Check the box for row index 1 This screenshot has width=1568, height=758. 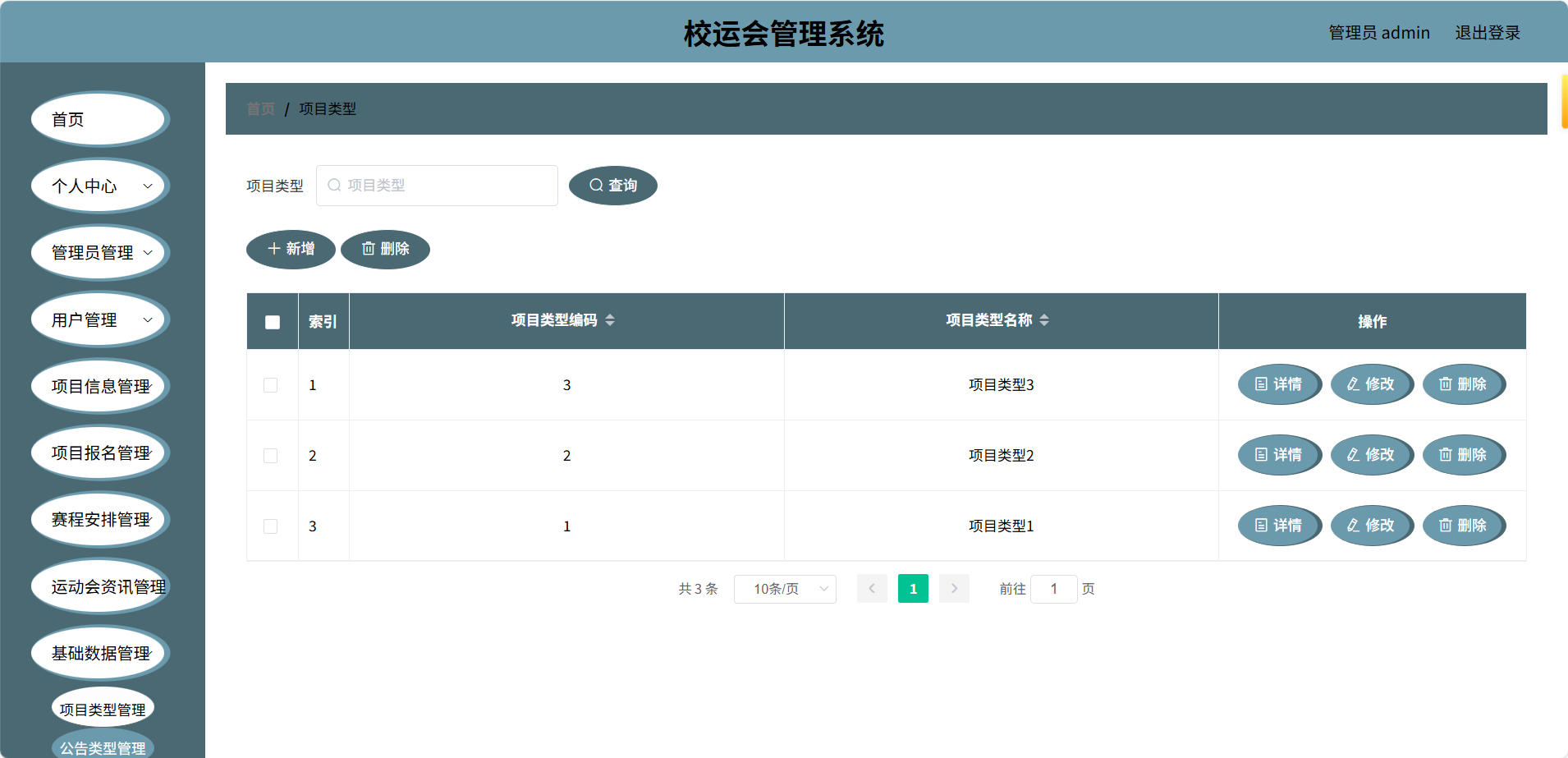[x=270, y=385]
